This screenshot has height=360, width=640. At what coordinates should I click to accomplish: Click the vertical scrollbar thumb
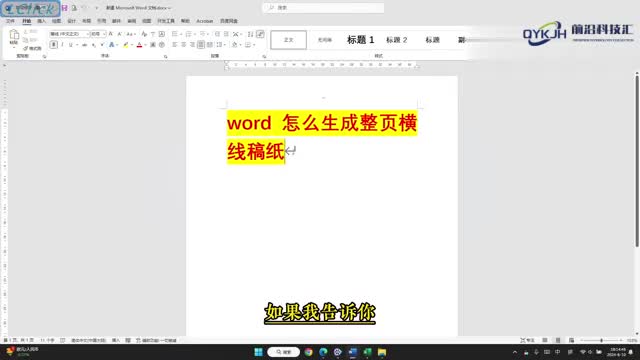pos(637,160)
